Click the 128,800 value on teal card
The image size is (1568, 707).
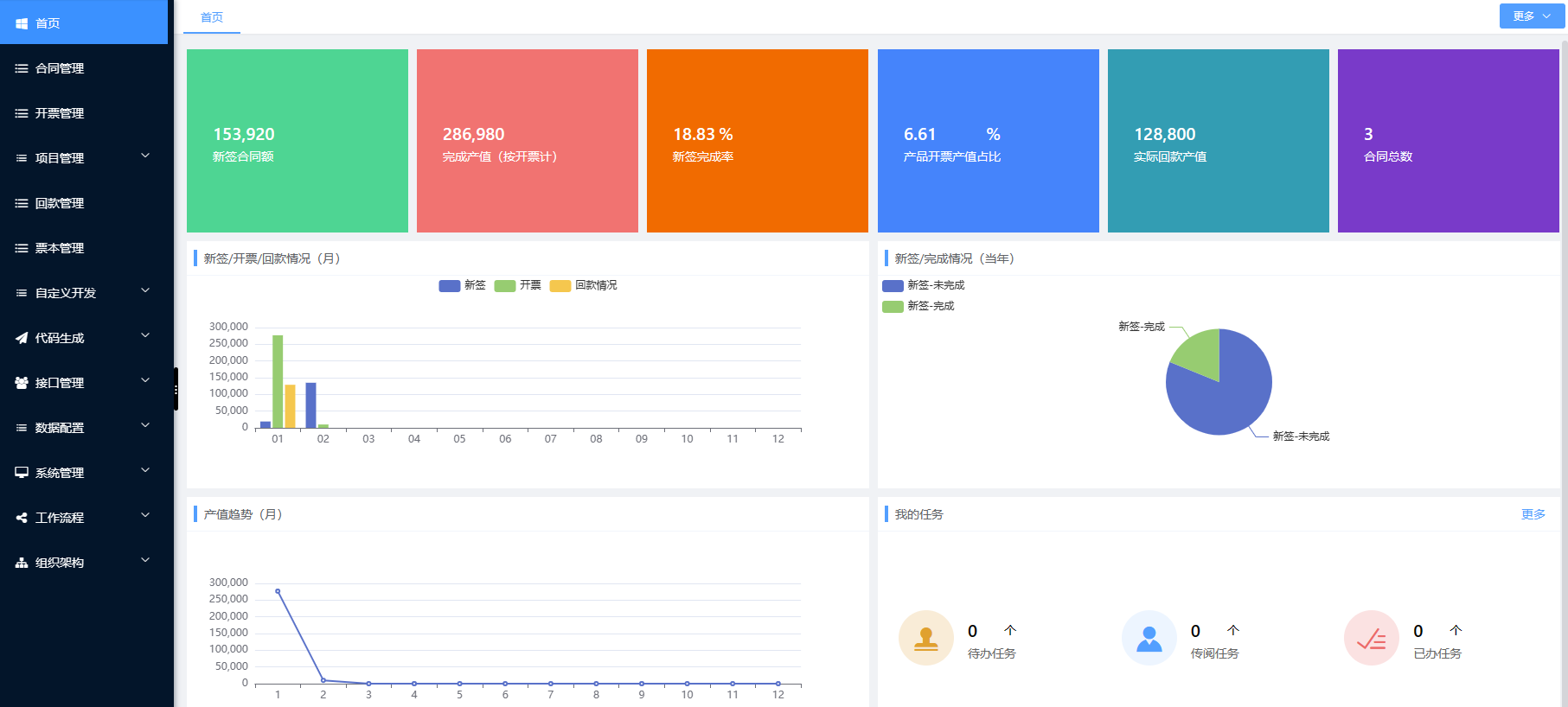point(1165,134)
